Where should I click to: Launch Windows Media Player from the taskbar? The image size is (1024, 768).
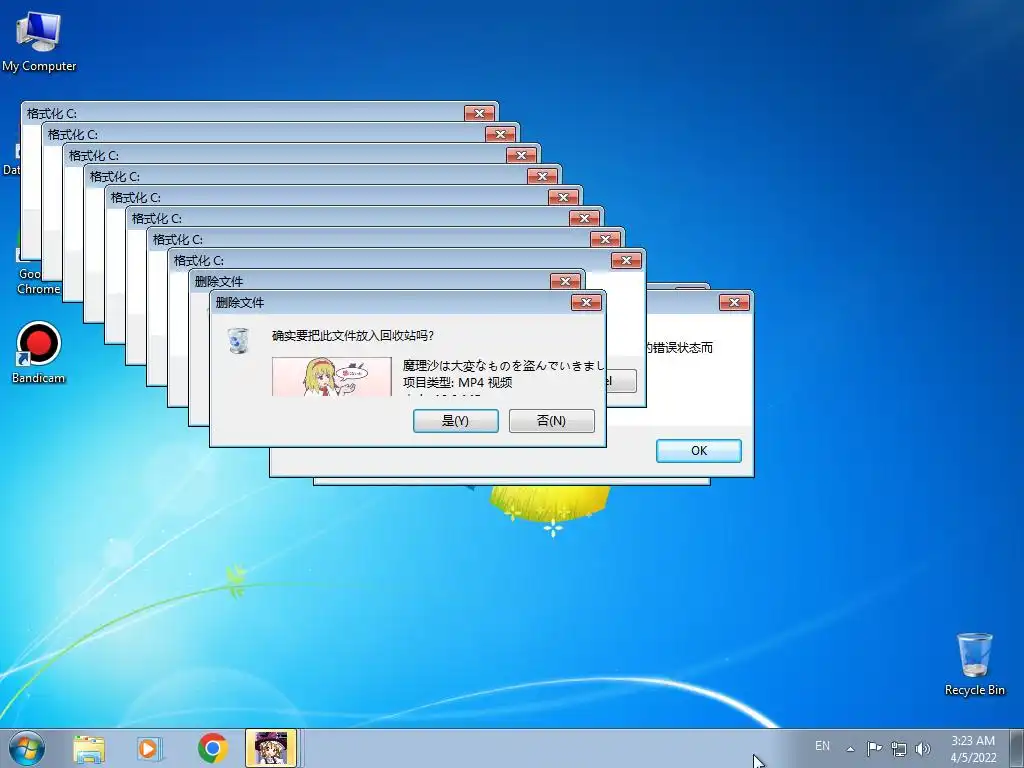point(150,749)
